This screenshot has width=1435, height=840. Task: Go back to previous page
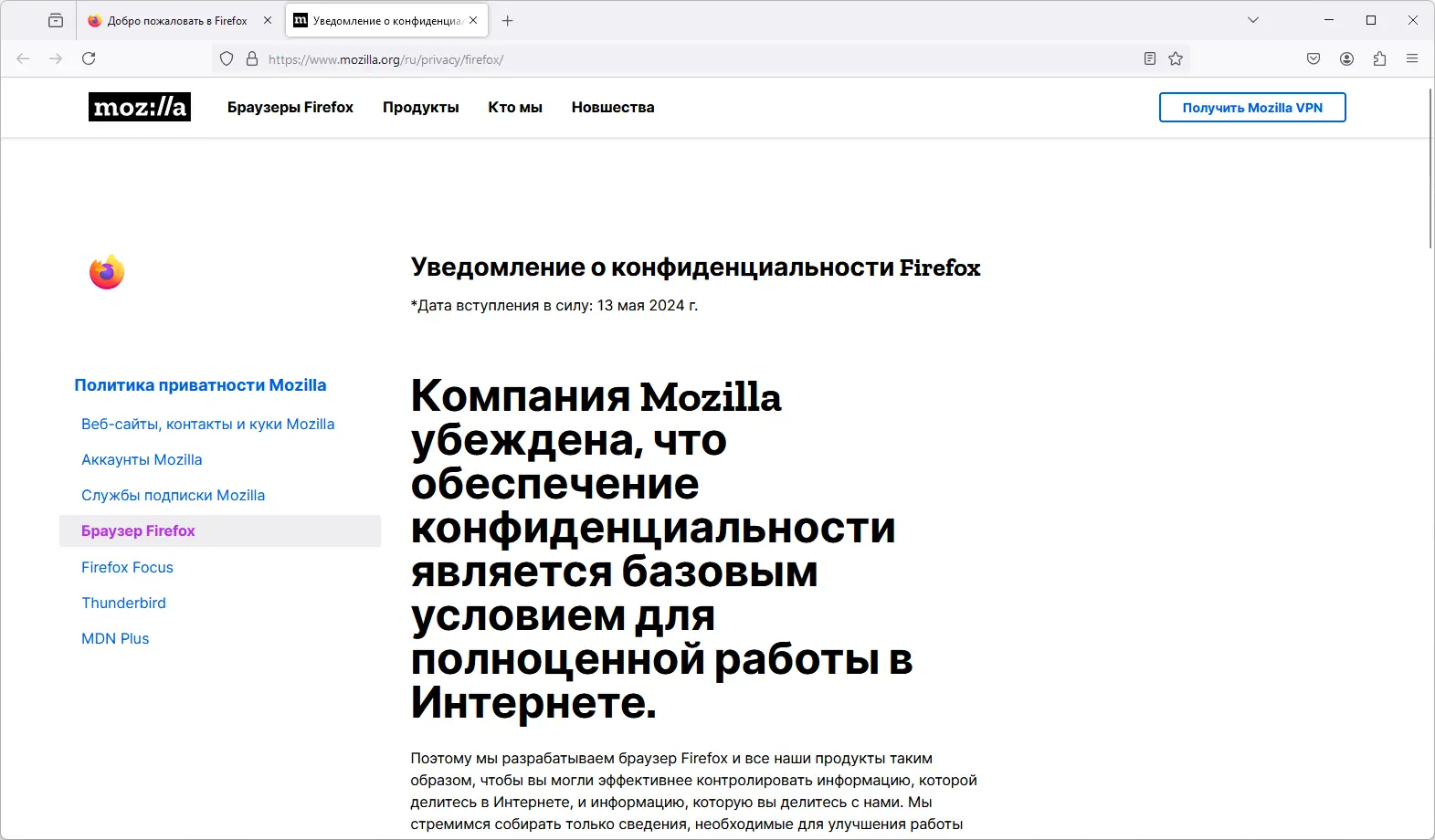coord(23,58)
